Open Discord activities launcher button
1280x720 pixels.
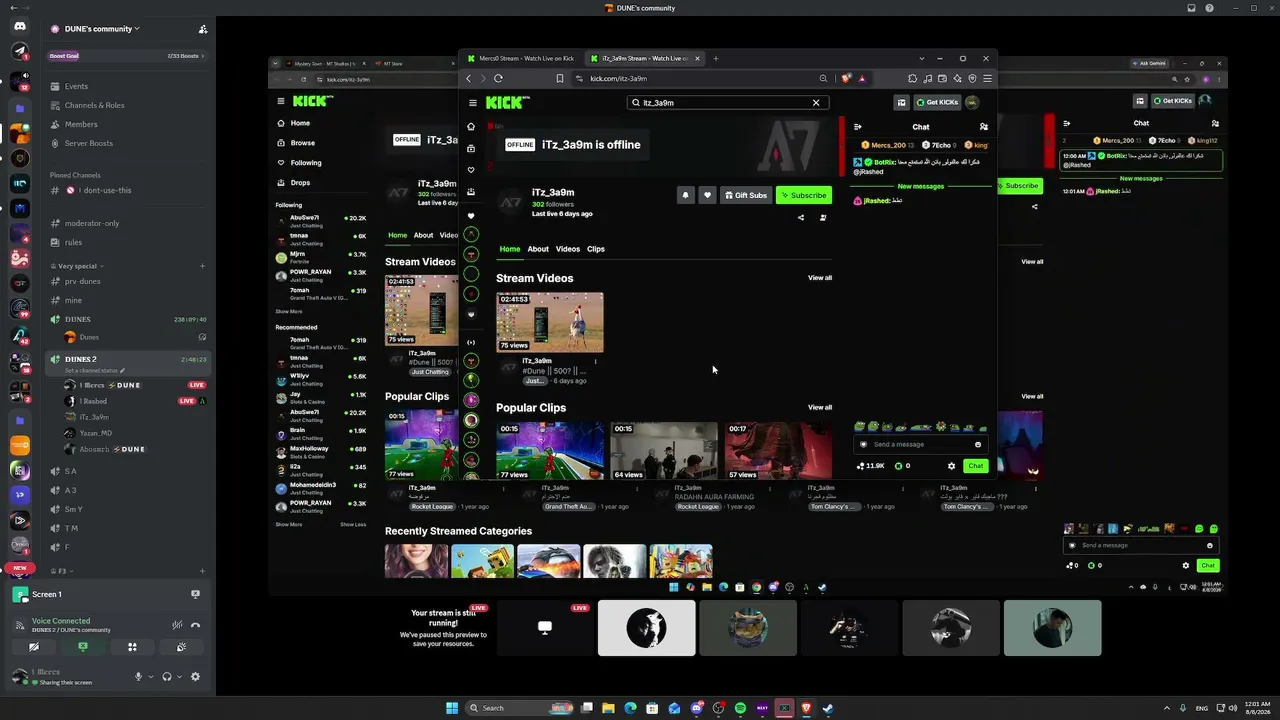(132, 647)
